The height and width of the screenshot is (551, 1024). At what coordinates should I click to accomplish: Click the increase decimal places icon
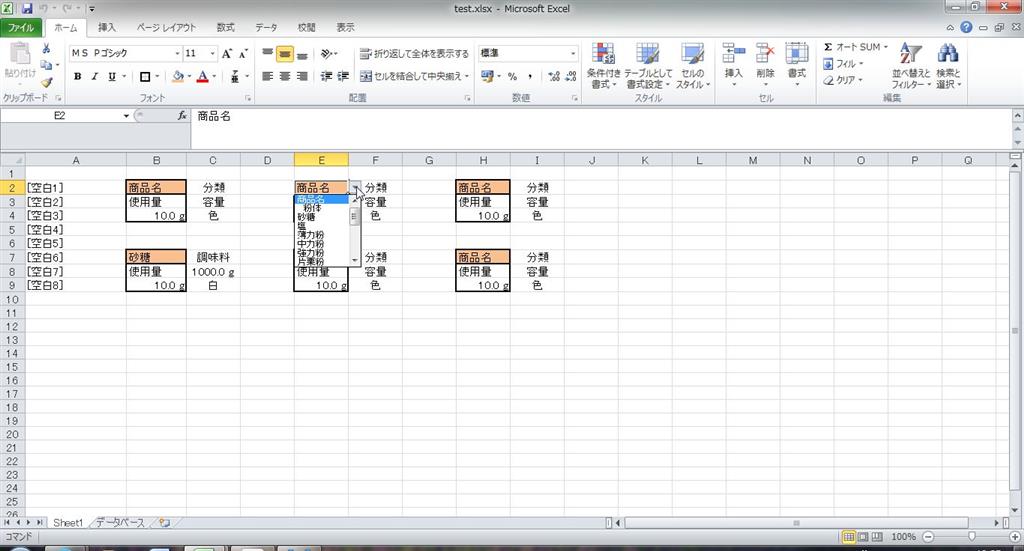pyautogui.click(x=554, y=76)
